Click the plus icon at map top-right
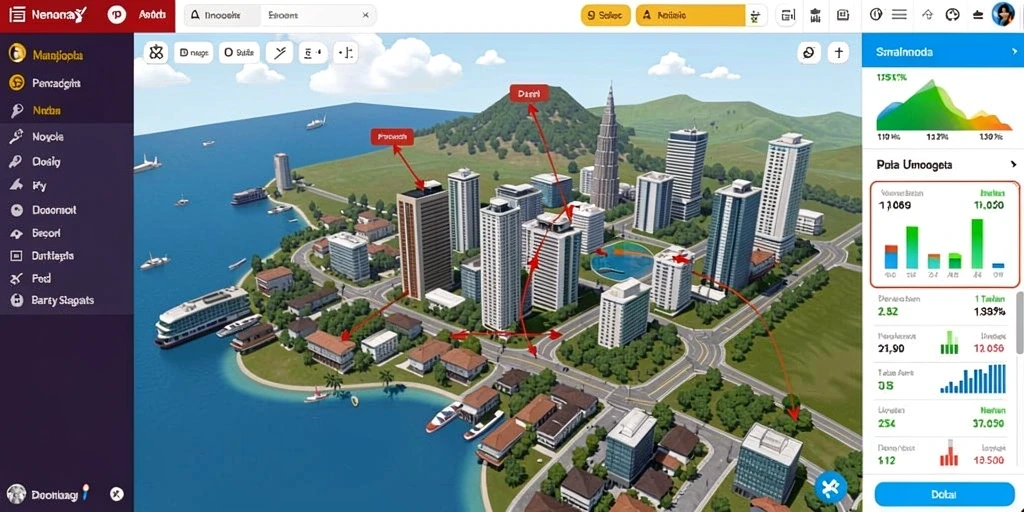This screenshot has height=512, width=1024. click(x=838, y=52)
